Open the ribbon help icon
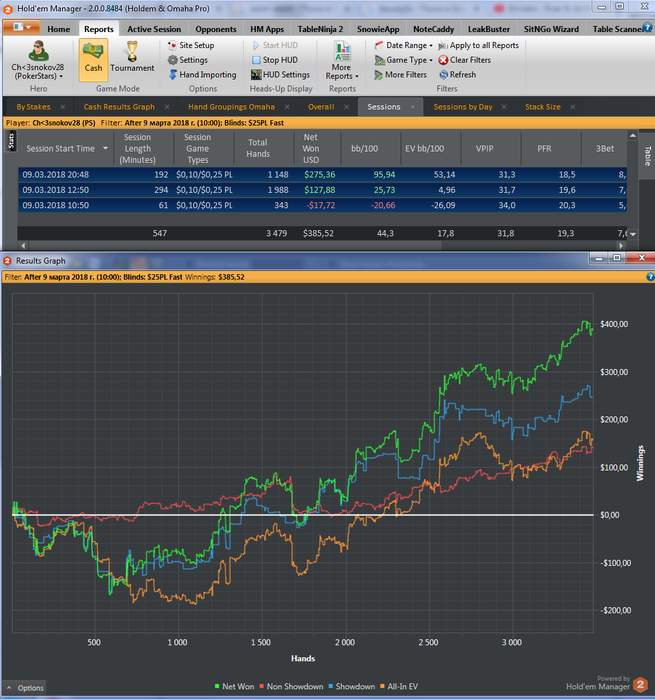The image size is (655, 700). (647, 28)
